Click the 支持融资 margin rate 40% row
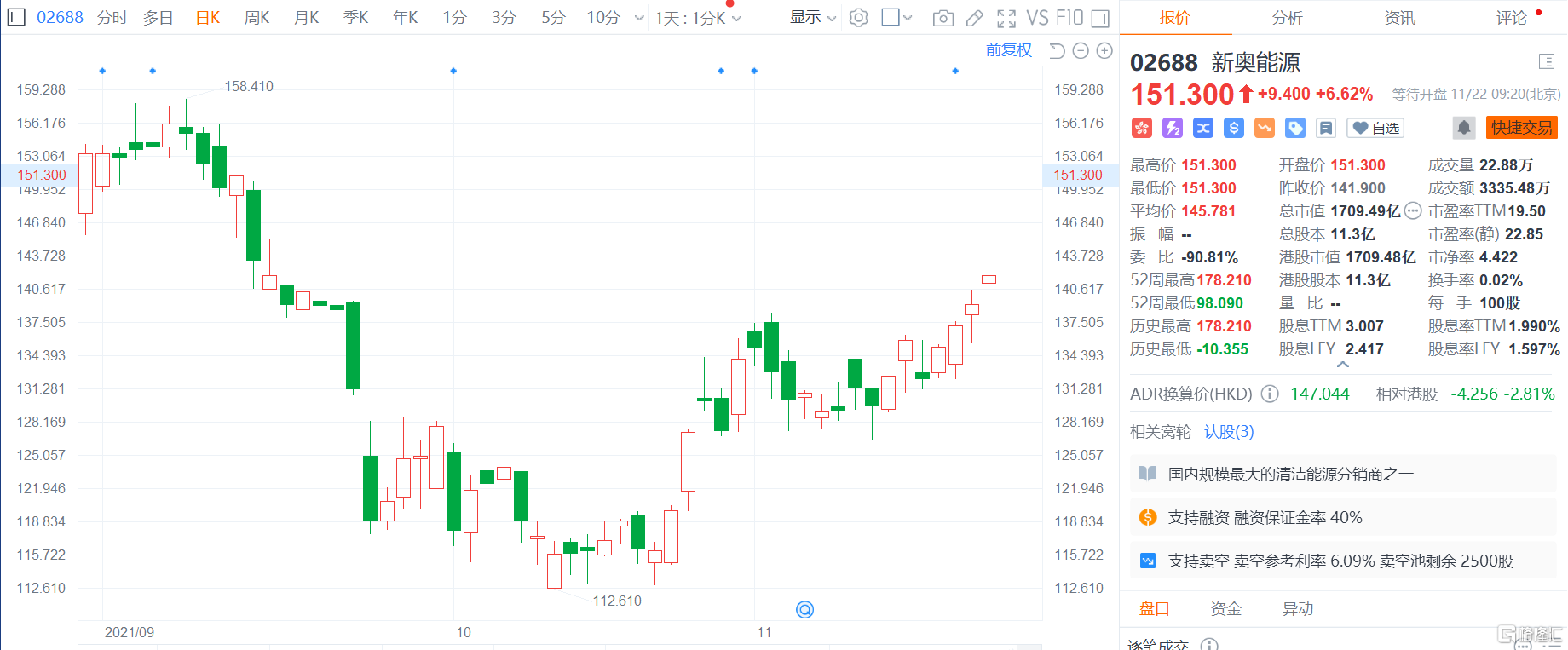 [1343, 517]
